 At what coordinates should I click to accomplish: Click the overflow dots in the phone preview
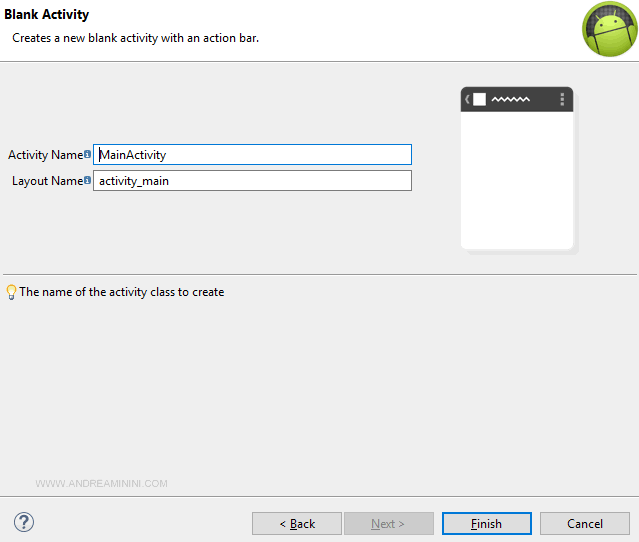click(x=562, y=99)
